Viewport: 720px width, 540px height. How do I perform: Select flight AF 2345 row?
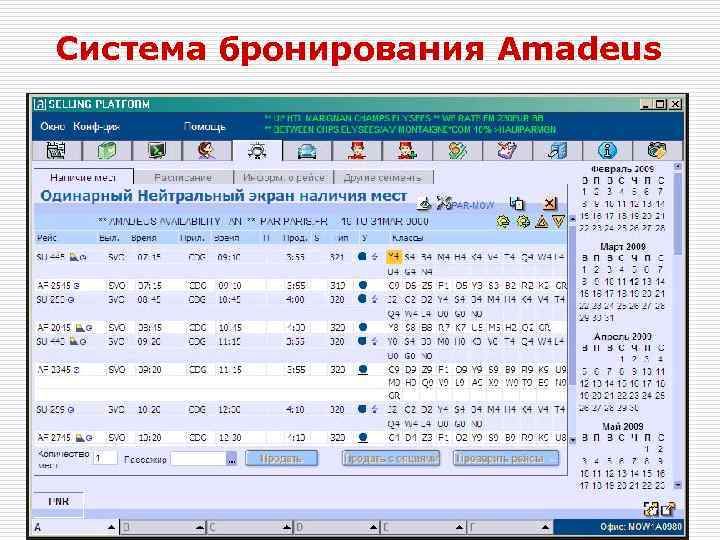click(301, 382)
